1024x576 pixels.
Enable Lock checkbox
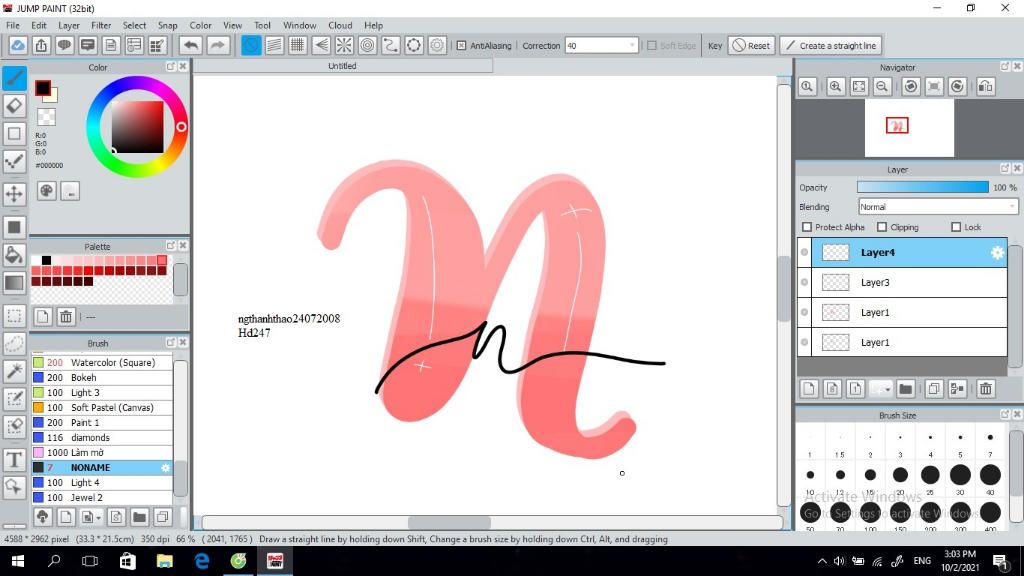(956, 227)
